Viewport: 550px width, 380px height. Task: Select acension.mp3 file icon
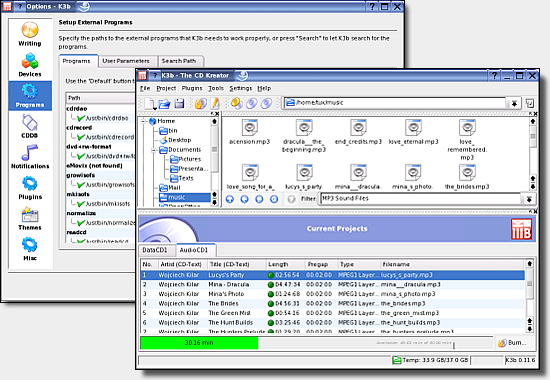click(250, 127)
